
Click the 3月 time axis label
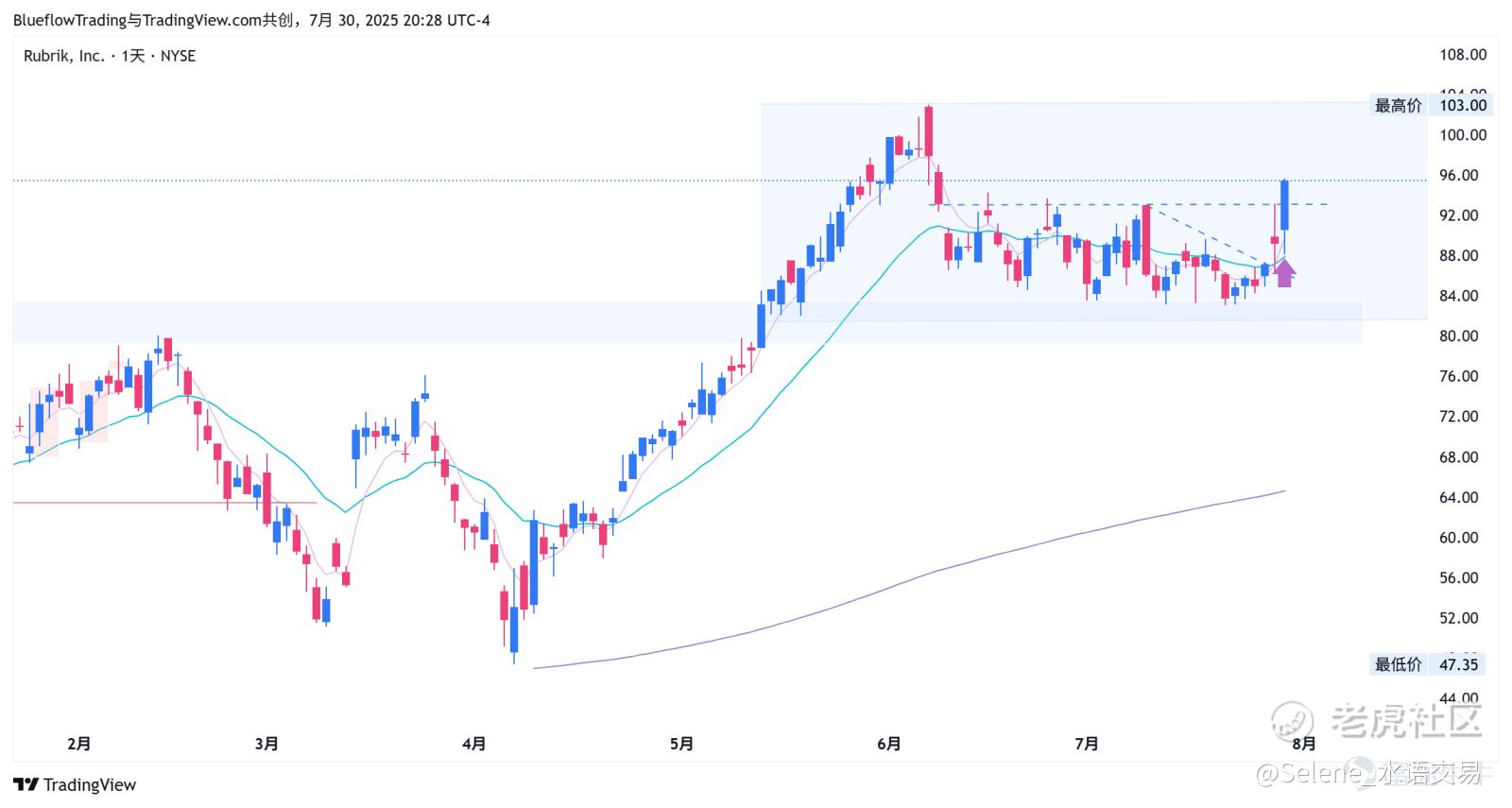[x=266, y=744]
